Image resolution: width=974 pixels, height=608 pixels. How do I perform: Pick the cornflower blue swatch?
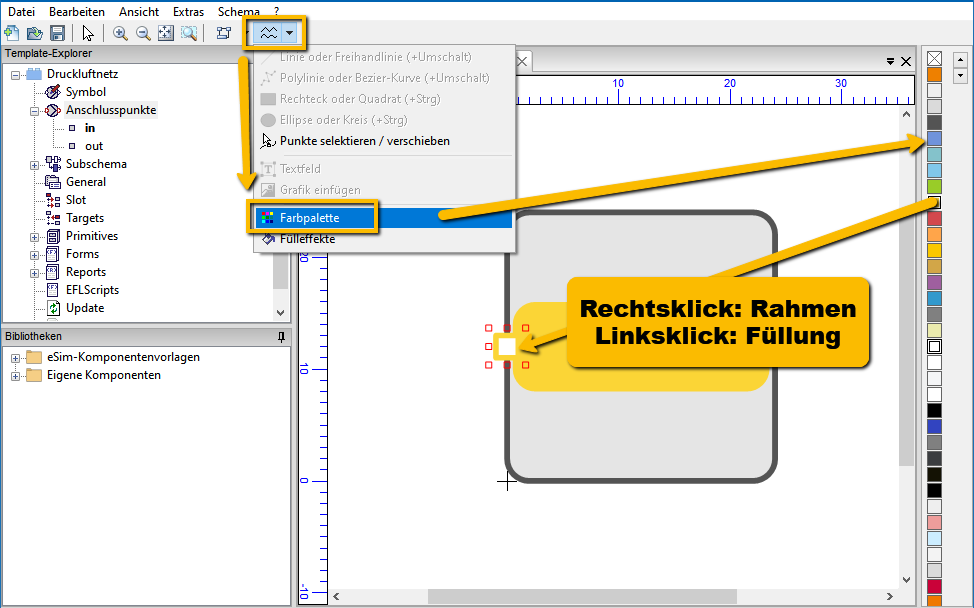coord(934,138)
